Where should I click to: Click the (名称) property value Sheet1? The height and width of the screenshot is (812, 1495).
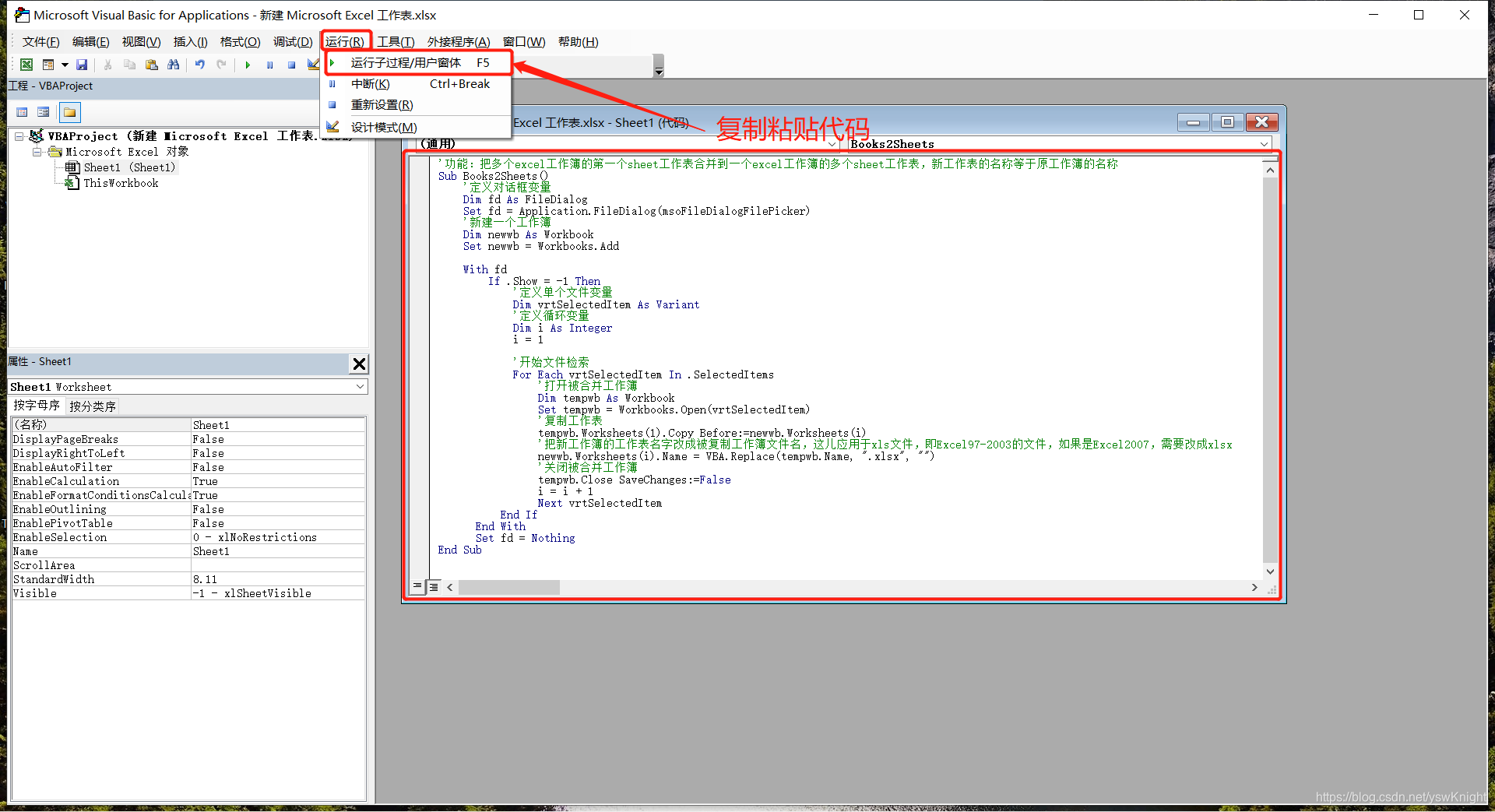point(278,425)
